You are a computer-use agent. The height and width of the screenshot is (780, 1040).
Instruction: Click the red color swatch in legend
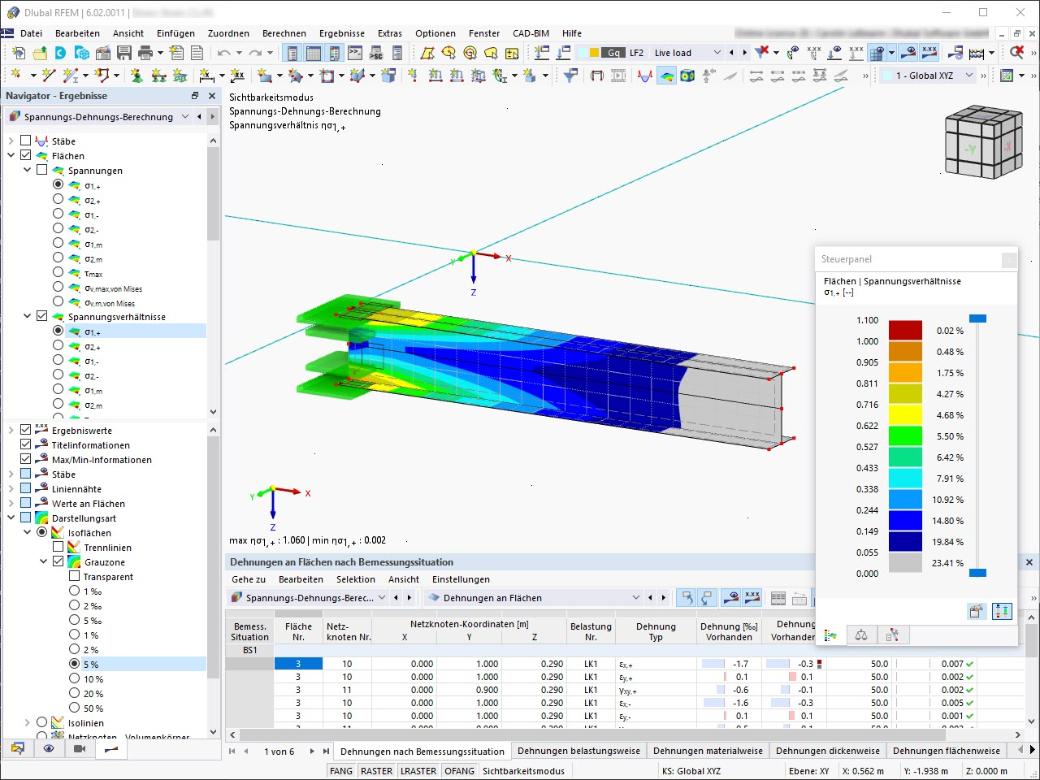(905, 330)
